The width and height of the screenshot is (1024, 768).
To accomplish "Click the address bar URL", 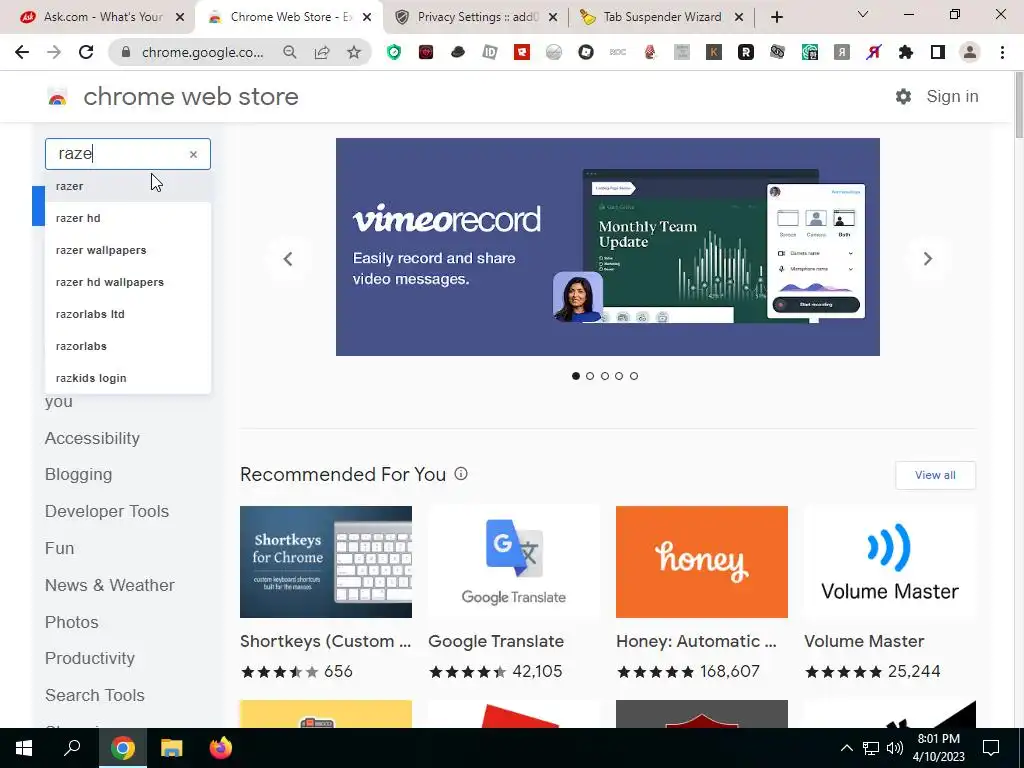I will coord(202,52).
